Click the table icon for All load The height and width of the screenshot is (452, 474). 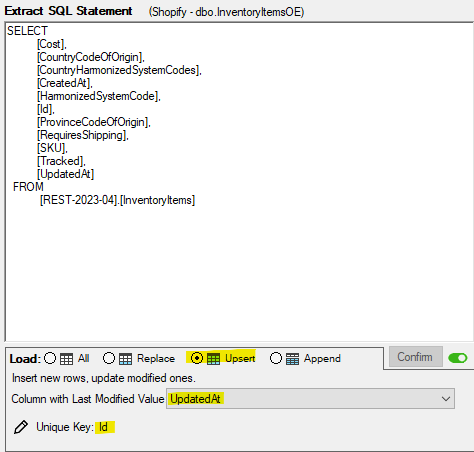[x=66, y=359]
